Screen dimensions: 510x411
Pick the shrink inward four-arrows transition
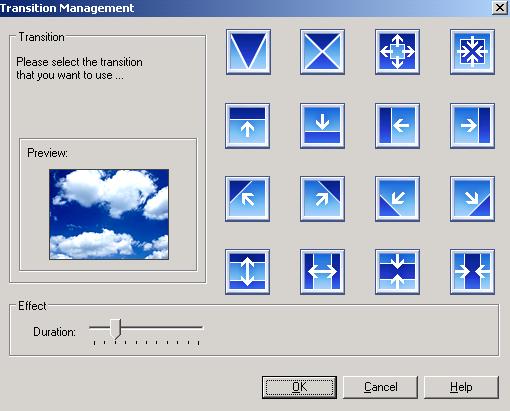coord(472,52)
